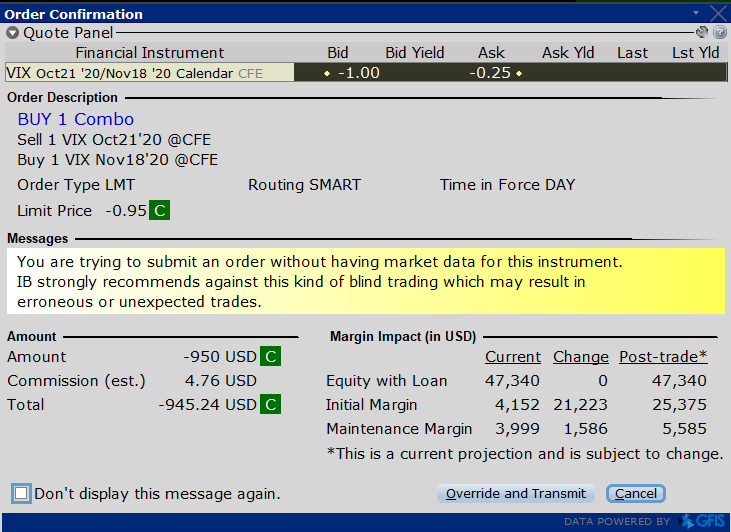Click Override and Transmit button
Viewport: 731px width, 532px height.
point(516,493)
